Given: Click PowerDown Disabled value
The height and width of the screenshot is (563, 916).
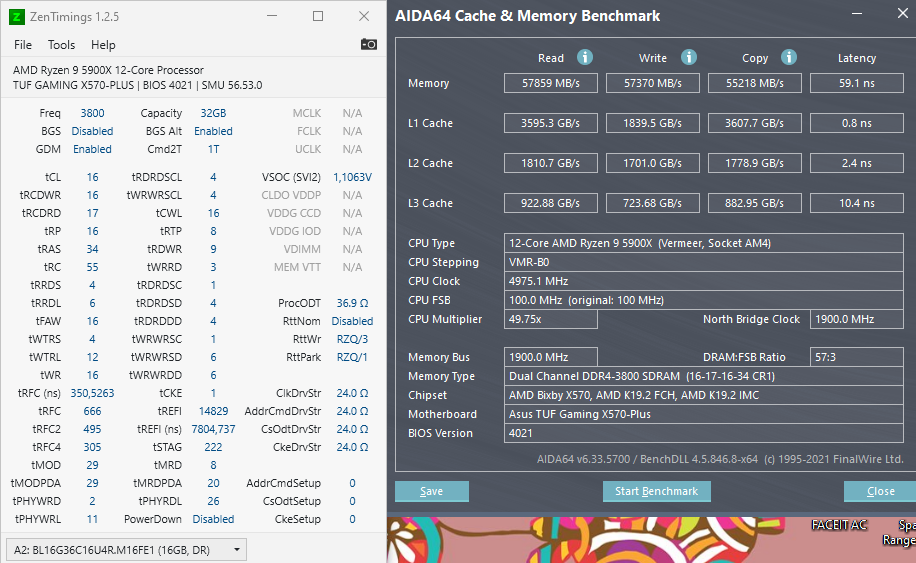Looking at the screenshot, I should coord(213,519).
